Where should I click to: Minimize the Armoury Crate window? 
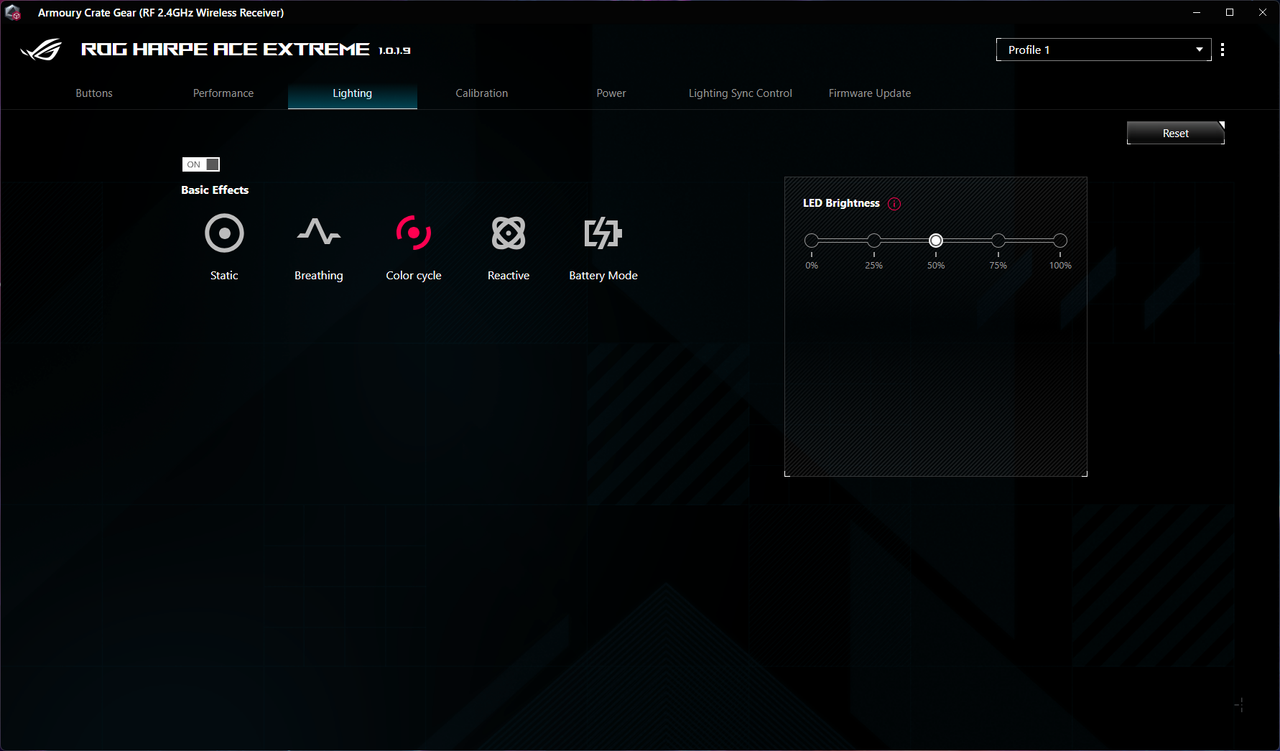pyautogui.click(x=1198, y=12)
